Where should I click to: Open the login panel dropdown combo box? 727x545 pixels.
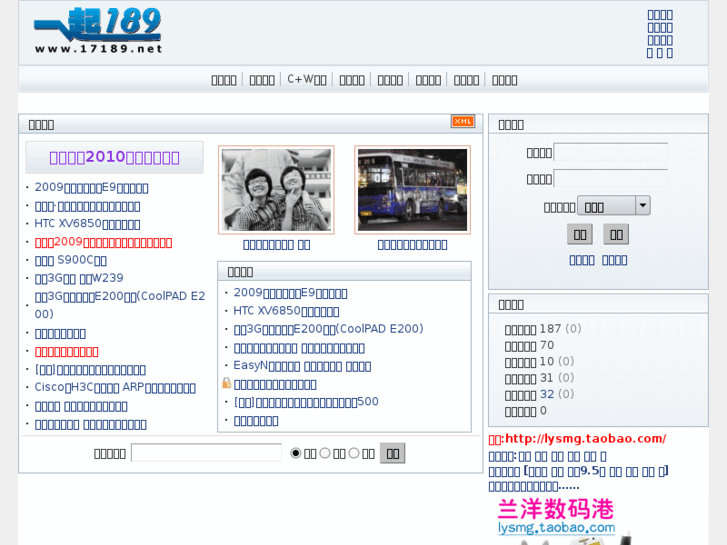(614, 205)
